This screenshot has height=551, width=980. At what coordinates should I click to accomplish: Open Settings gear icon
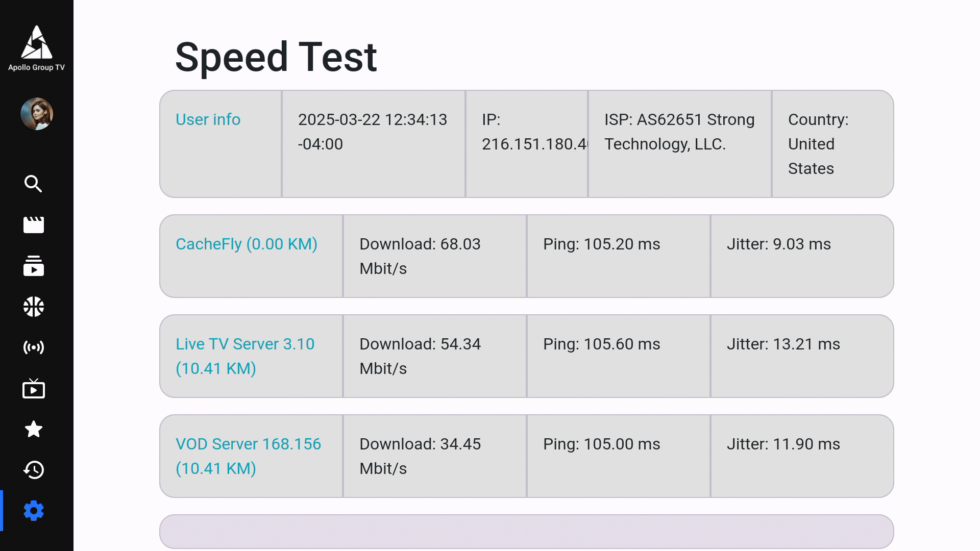tap(34, 511)
